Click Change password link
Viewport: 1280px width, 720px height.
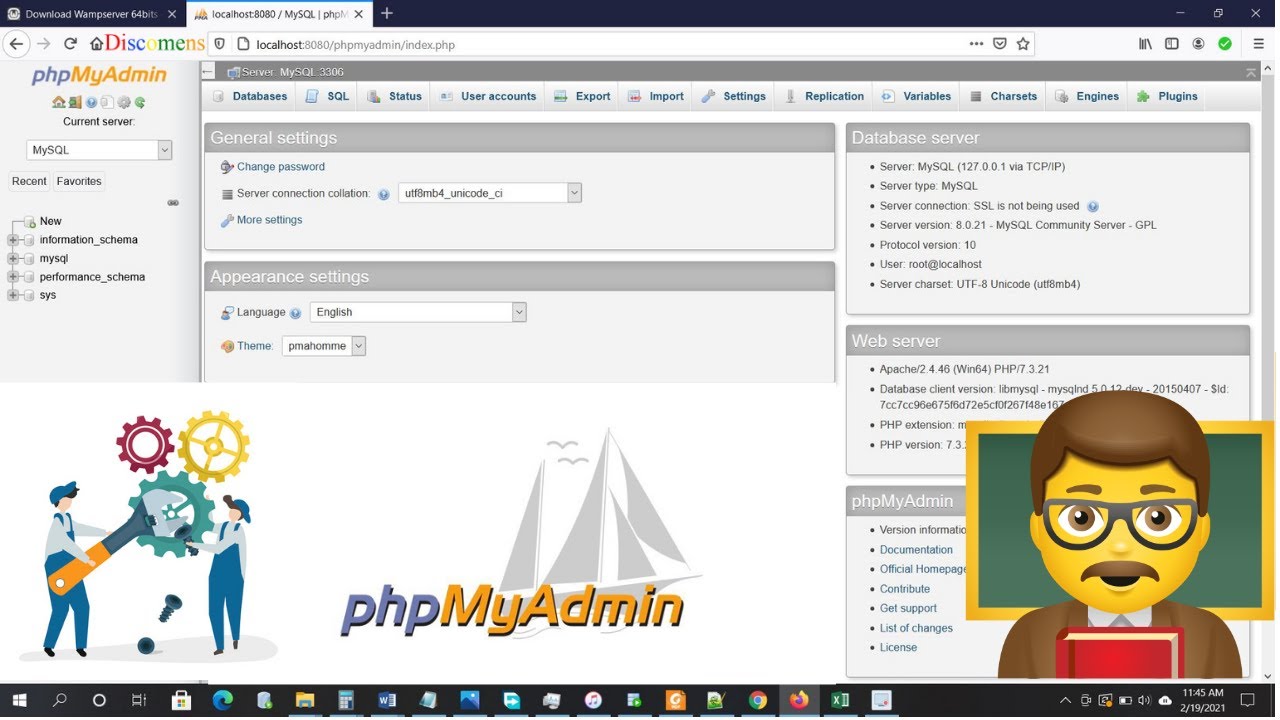[280, 167]
